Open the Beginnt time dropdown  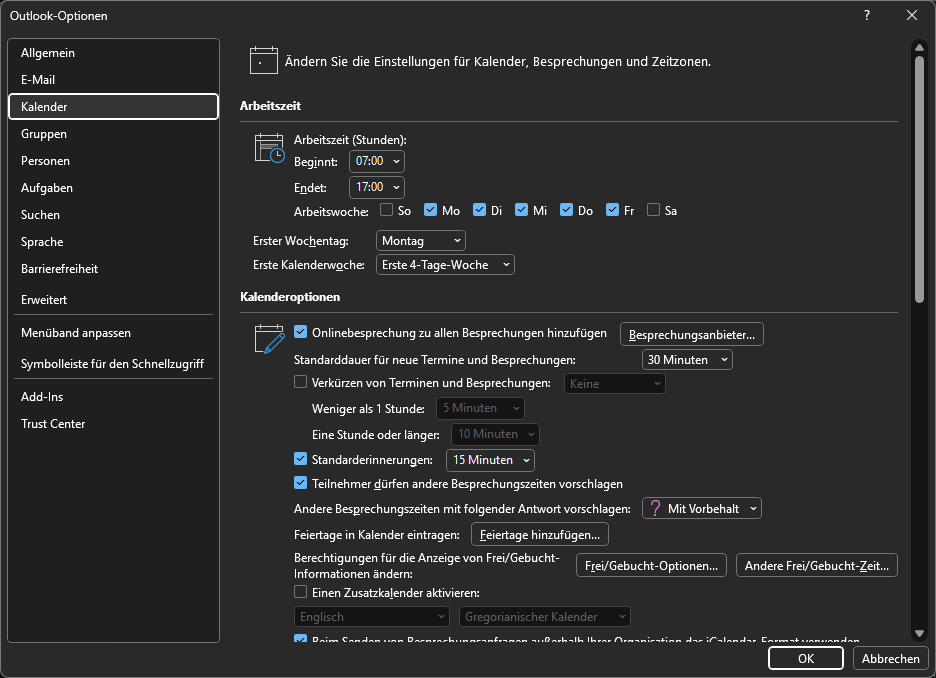377,161
